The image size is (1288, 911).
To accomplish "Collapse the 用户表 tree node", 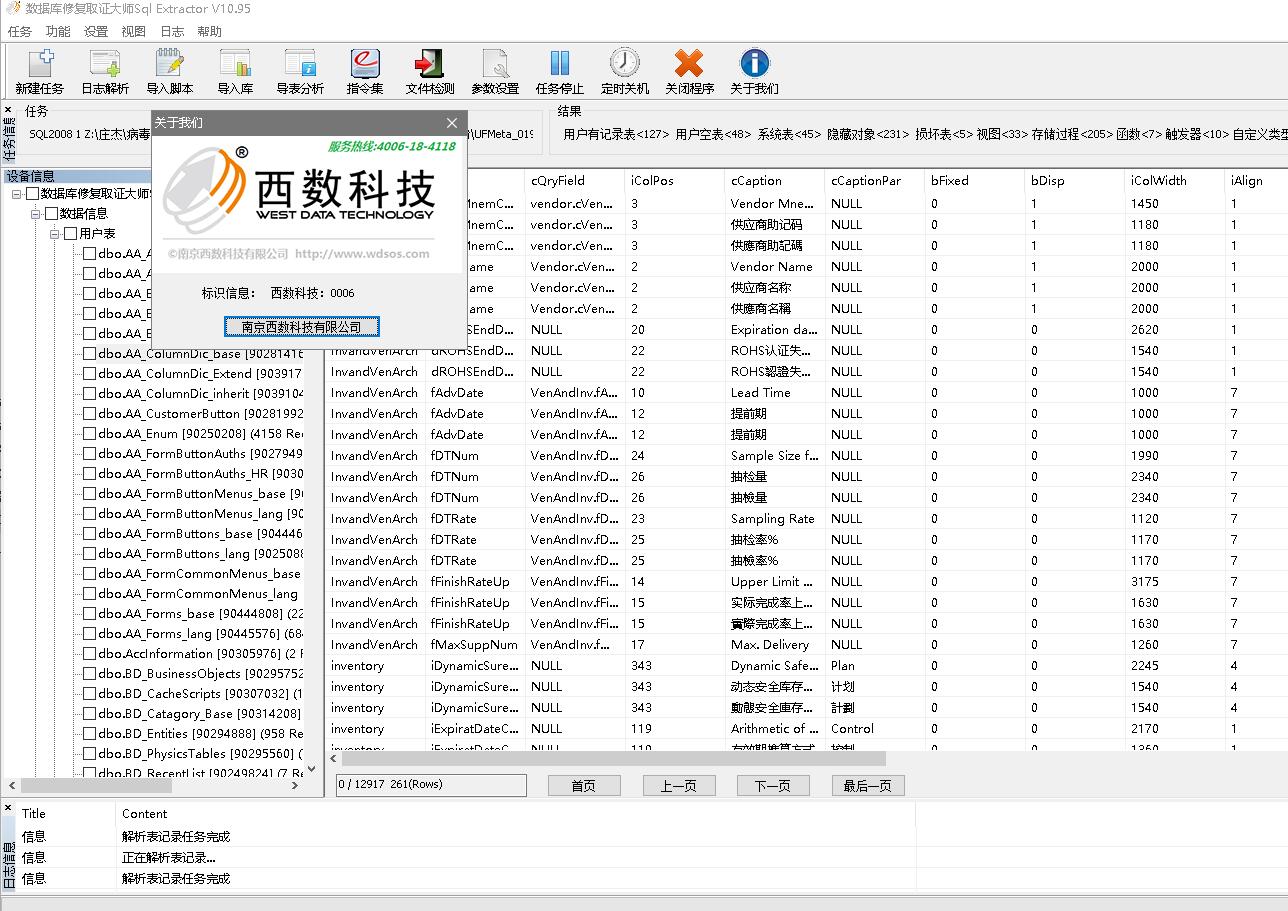I will pyautogui.click(x=54, y=234).
